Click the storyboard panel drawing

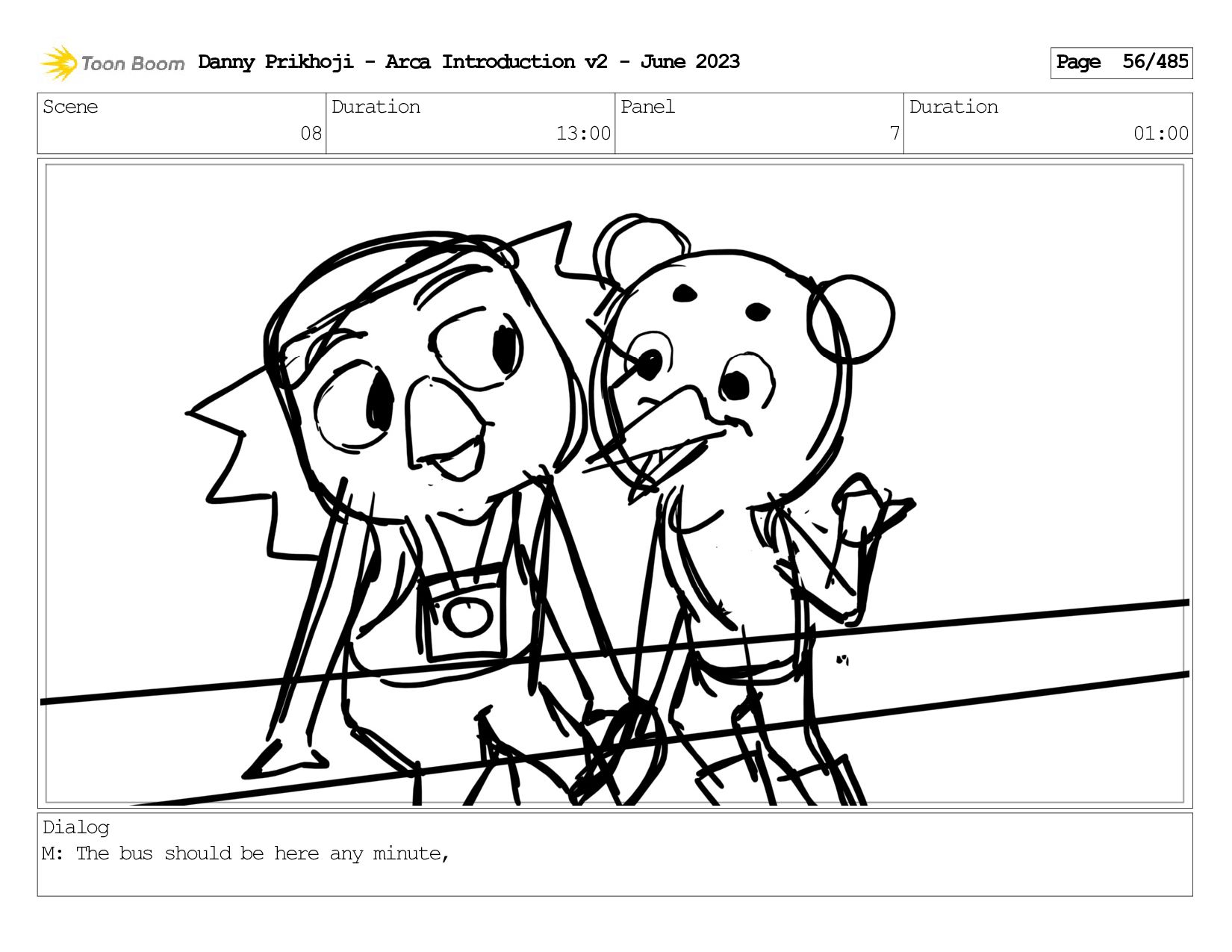tap(615, 484)
